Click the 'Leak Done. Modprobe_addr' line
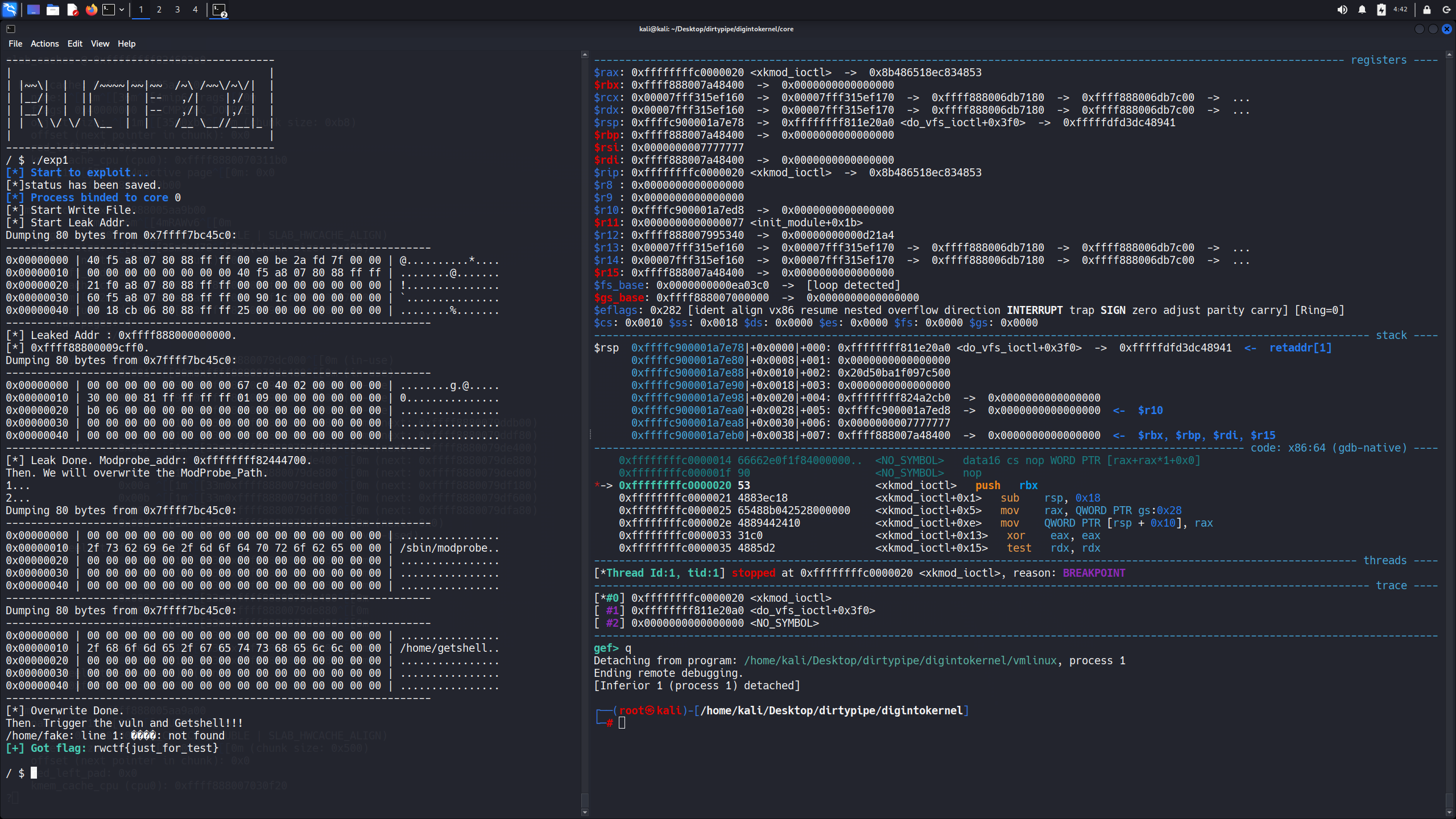Screen dimensions: 1456x819 coord(159,460)
